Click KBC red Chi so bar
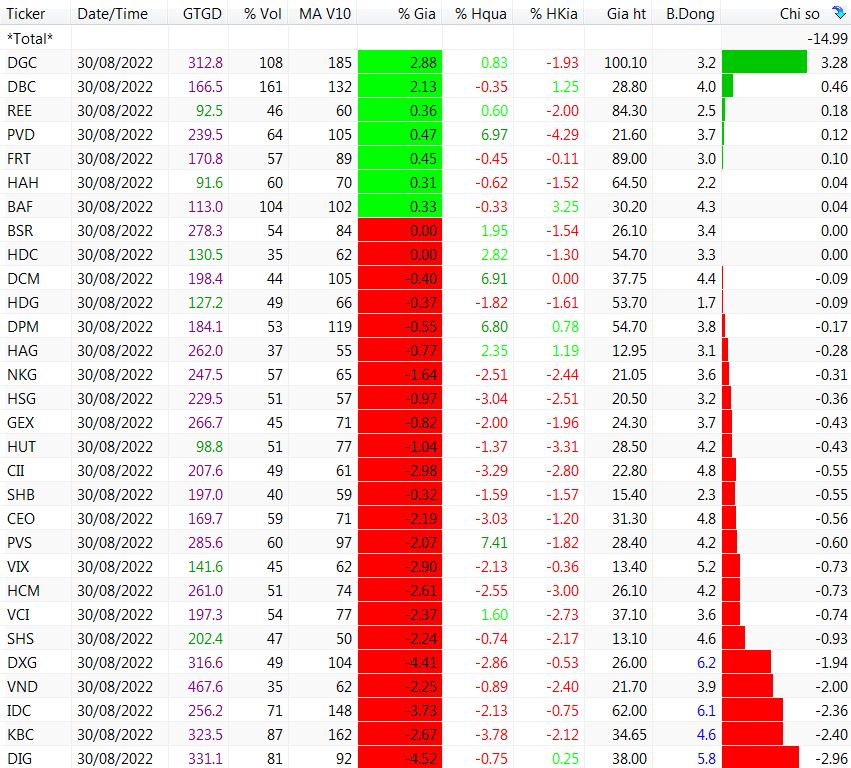Image resolution: width=851 pixels, height=768 pixels. click(x=752, y=734)
